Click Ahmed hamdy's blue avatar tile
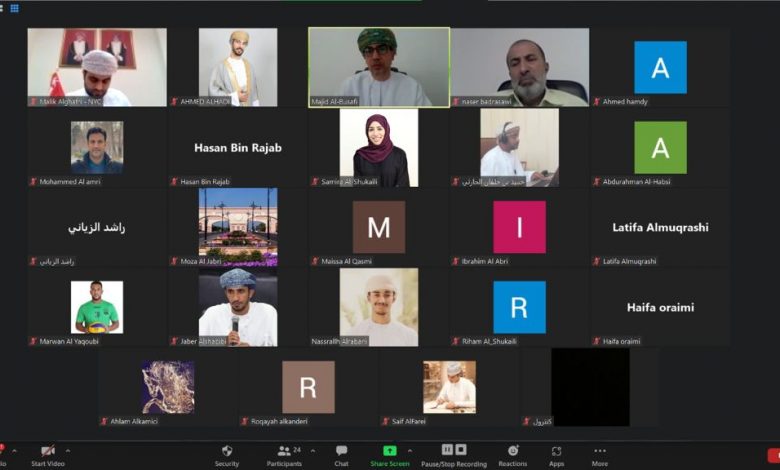780x470 pixels. pyautogui.click(x=660, y=67)
